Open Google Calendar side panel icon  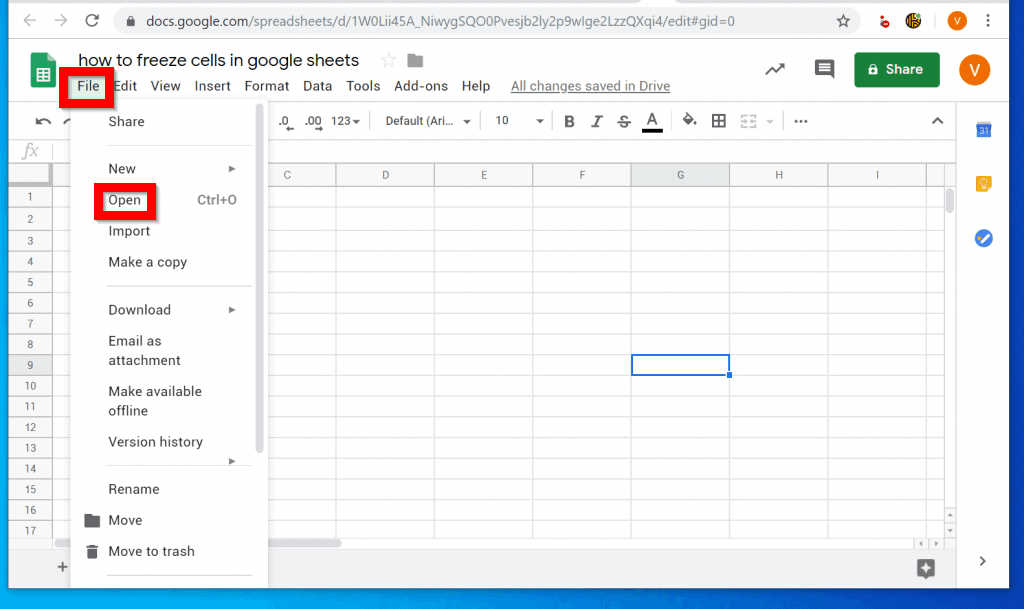point(984,130)
